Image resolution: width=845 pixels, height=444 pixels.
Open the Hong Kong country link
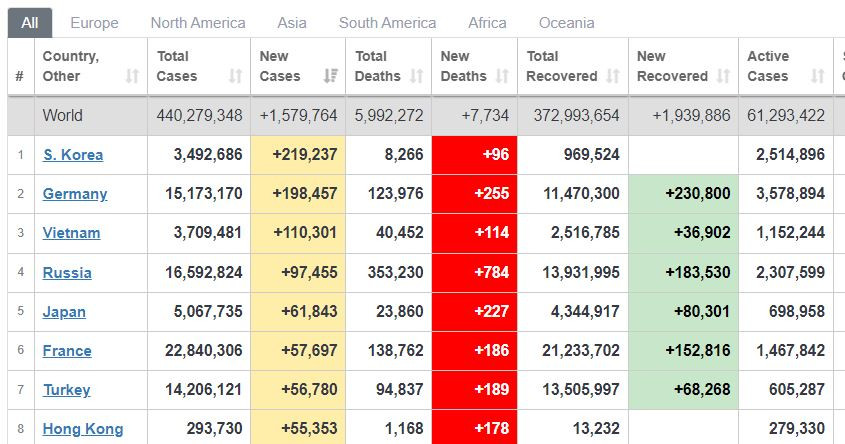pos(83,429)
